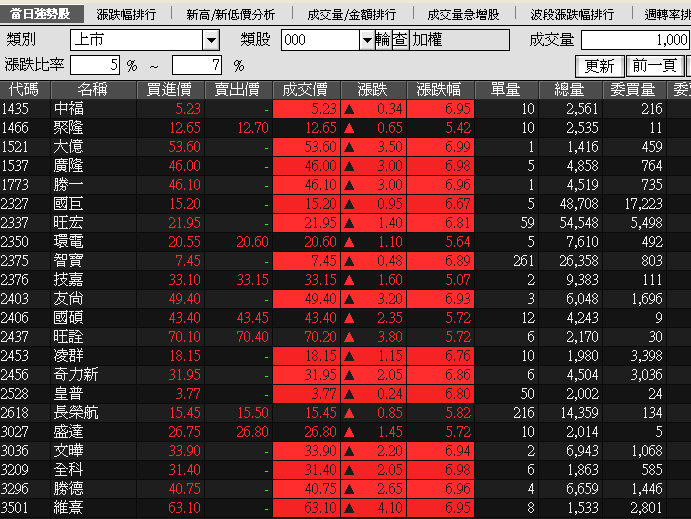
Task: Sort by 代碼 column header
Action: point(25,89)
